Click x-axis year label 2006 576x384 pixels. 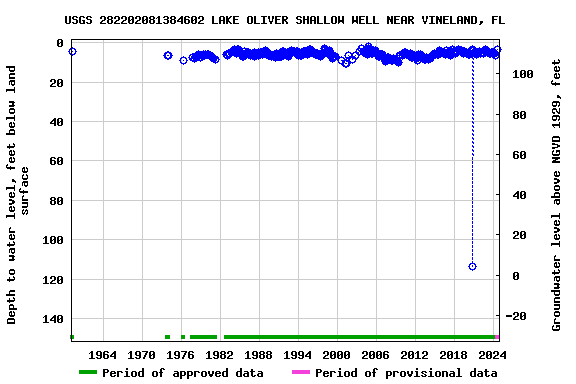point(375,355)
